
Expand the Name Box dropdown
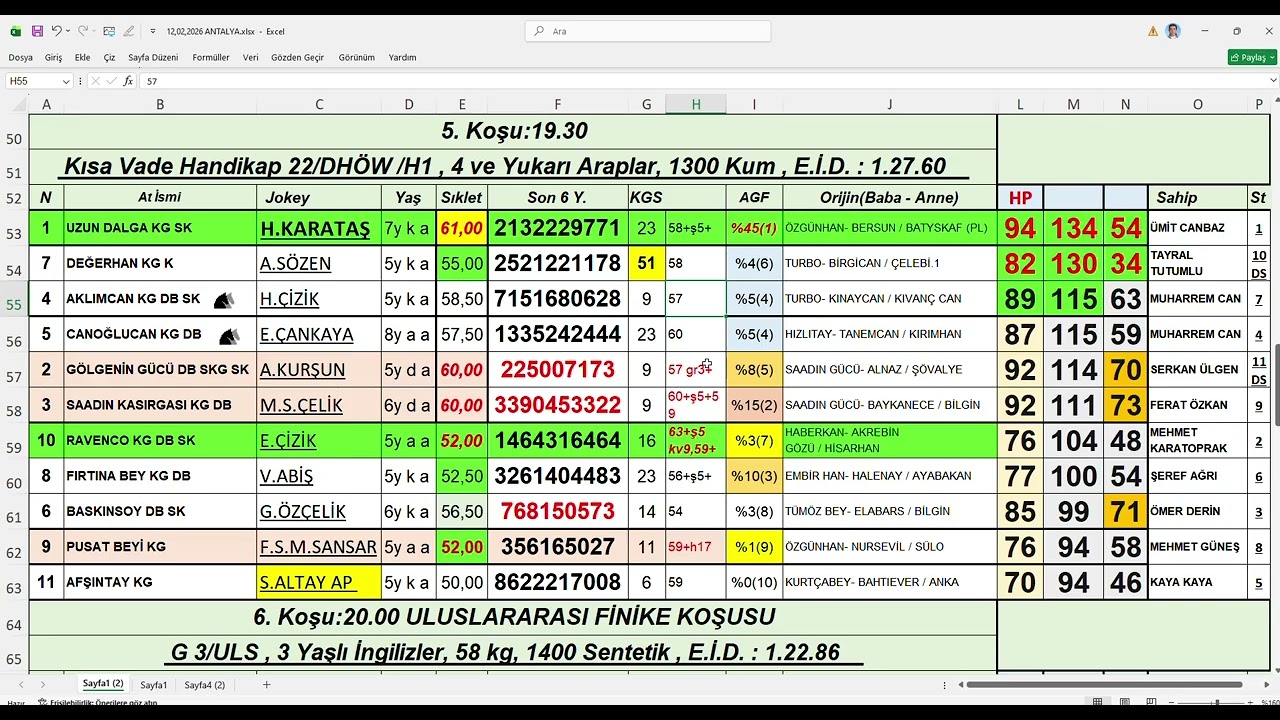coord(66,81)
